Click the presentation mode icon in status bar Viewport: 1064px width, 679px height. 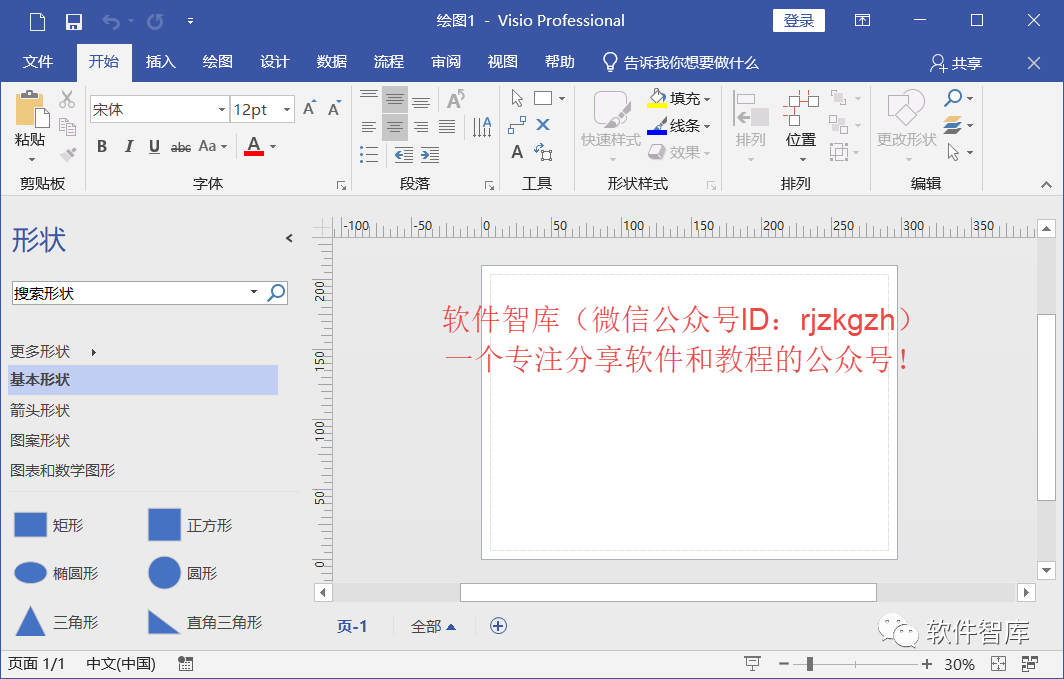(753, 663)
